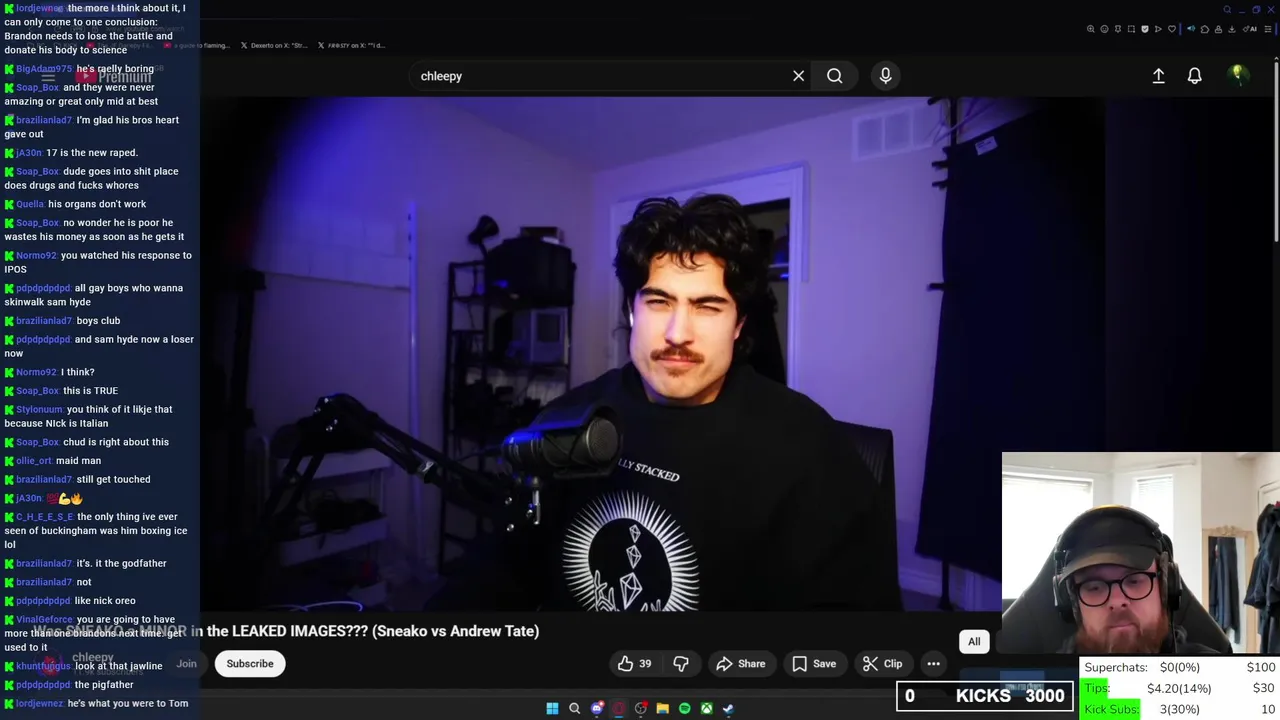Select the All filter chip
Viewport: 1280px width, 720px height.
[x=974, y=642]
